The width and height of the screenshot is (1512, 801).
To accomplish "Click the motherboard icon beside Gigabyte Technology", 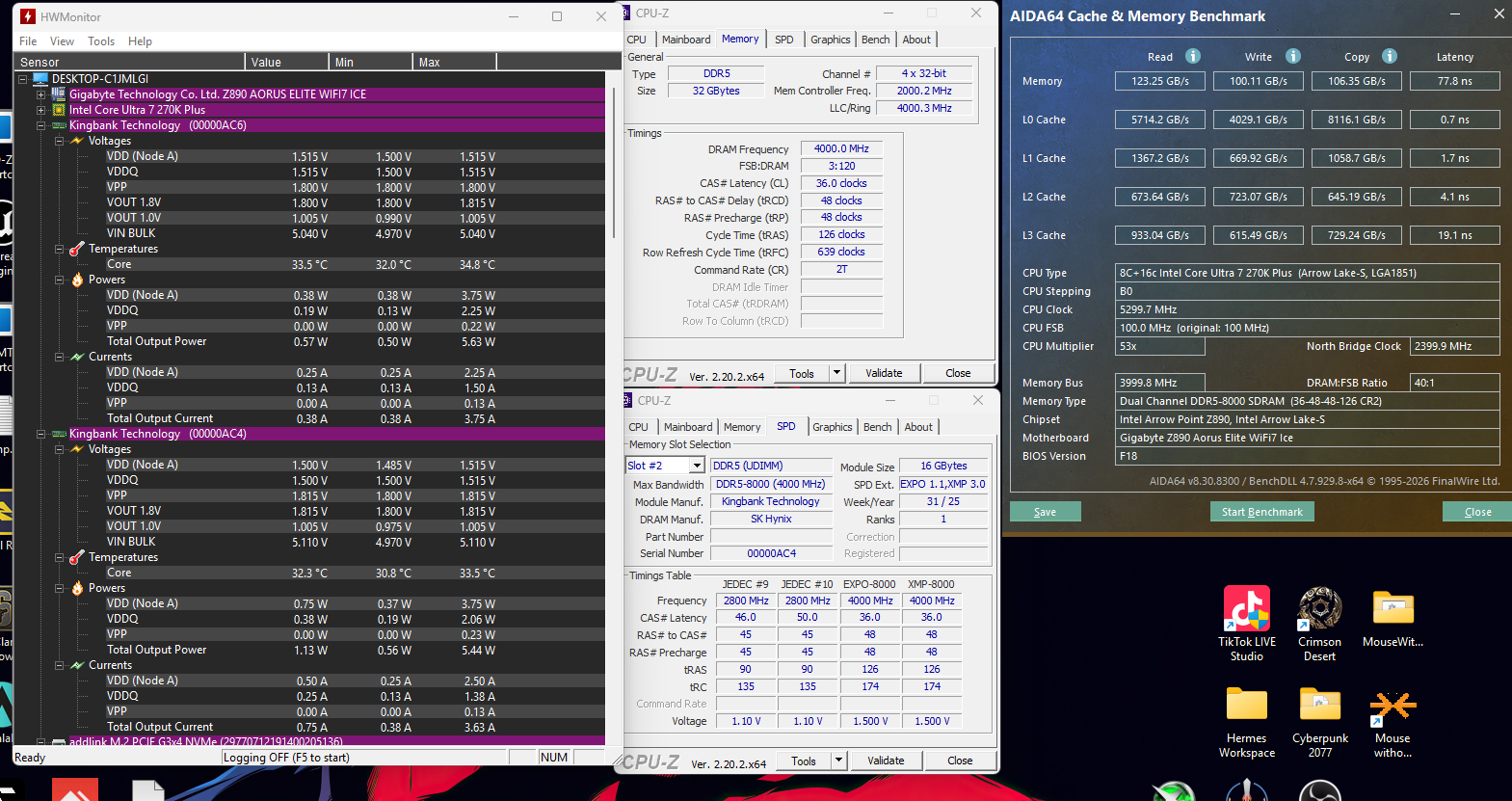I will pyautogui.click(x=58, y=94).
